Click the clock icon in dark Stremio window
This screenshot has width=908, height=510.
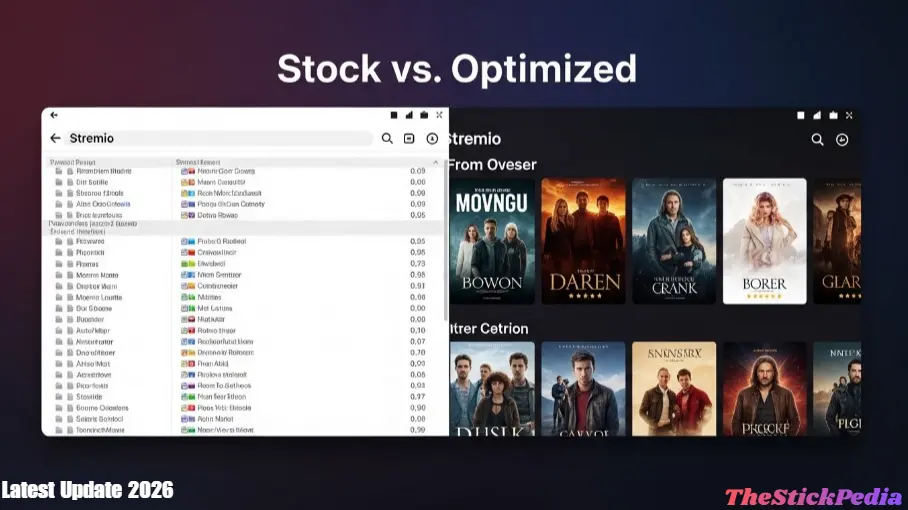(842, 140)
